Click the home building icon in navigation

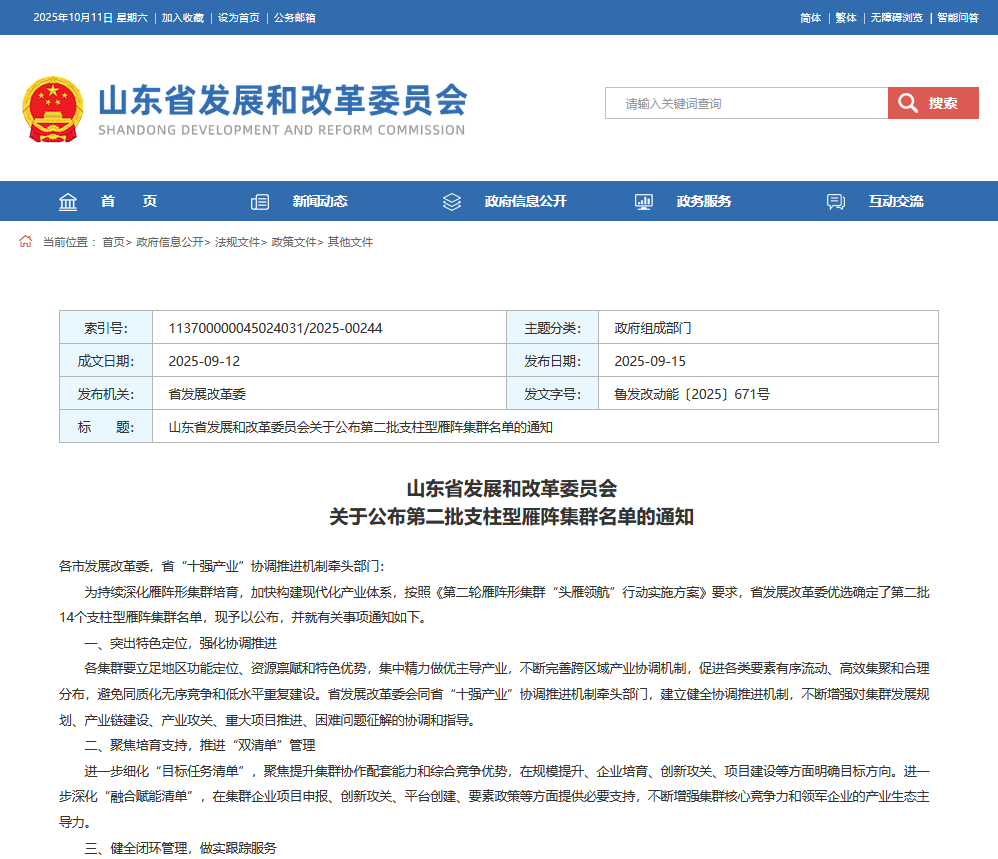(x=68, y=202)
